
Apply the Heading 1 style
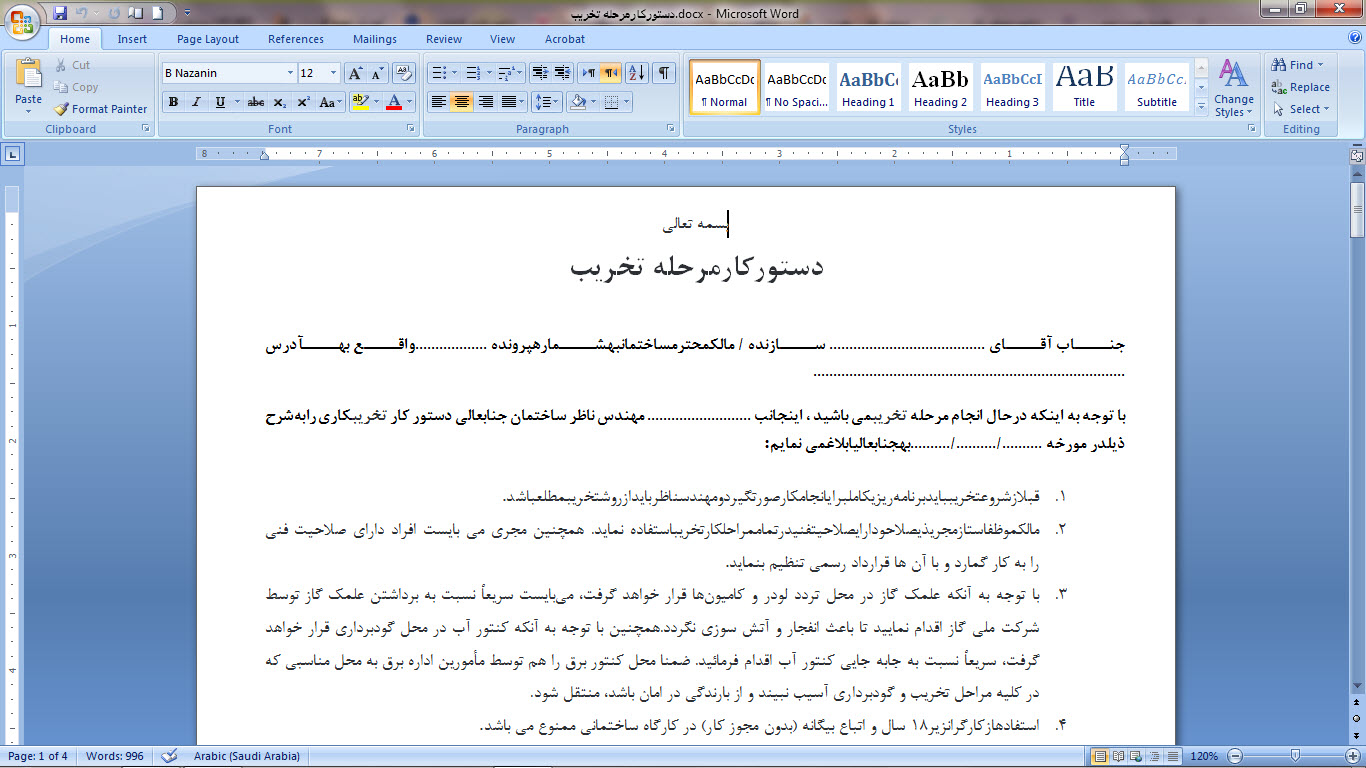(867, 87)
